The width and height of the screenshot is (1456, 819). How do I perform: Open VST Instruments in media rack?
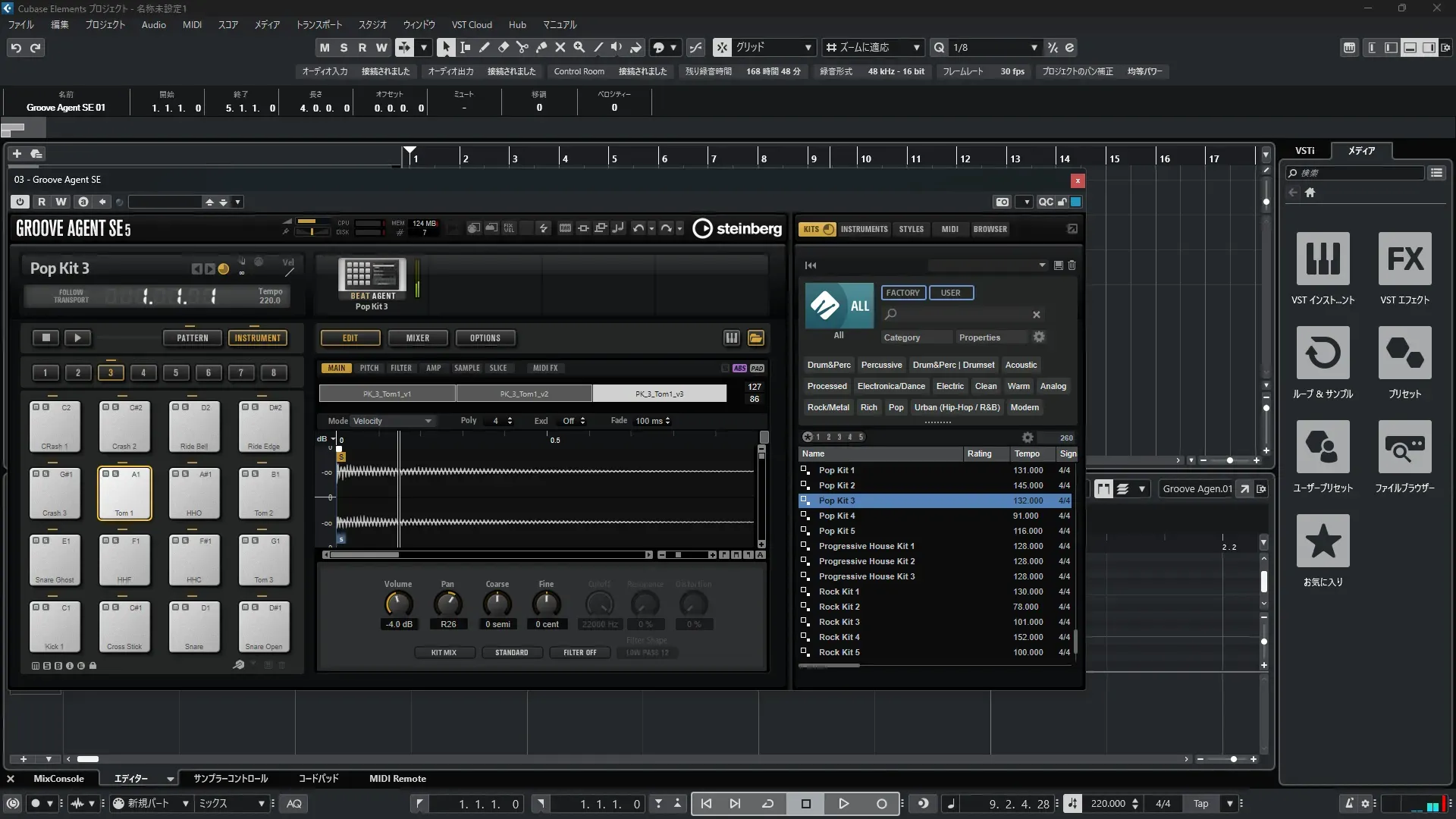coord(1323,259)
